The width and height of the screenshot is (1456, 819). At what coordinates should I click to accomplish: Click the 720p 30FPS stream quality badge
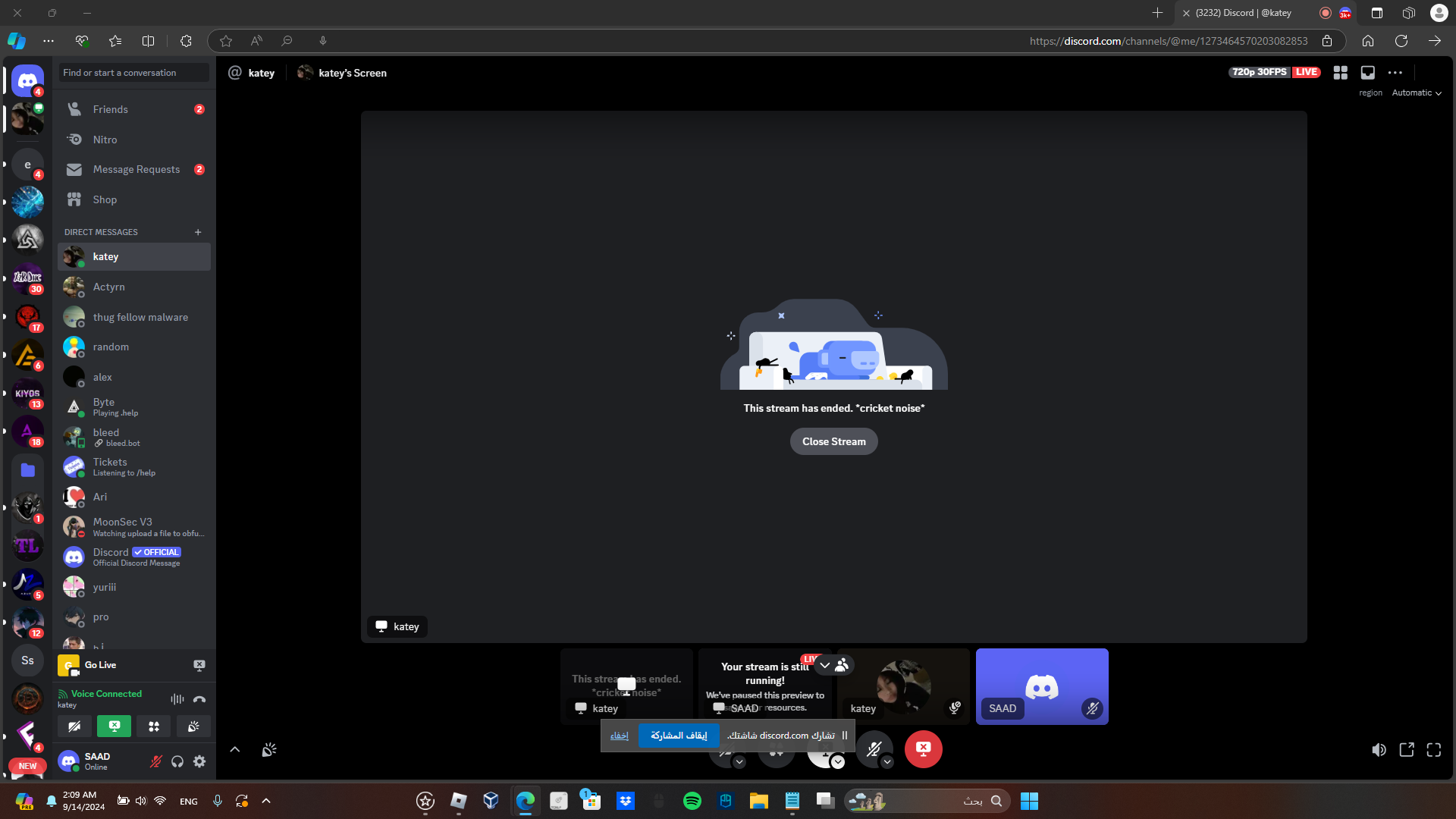(1260, 72)
